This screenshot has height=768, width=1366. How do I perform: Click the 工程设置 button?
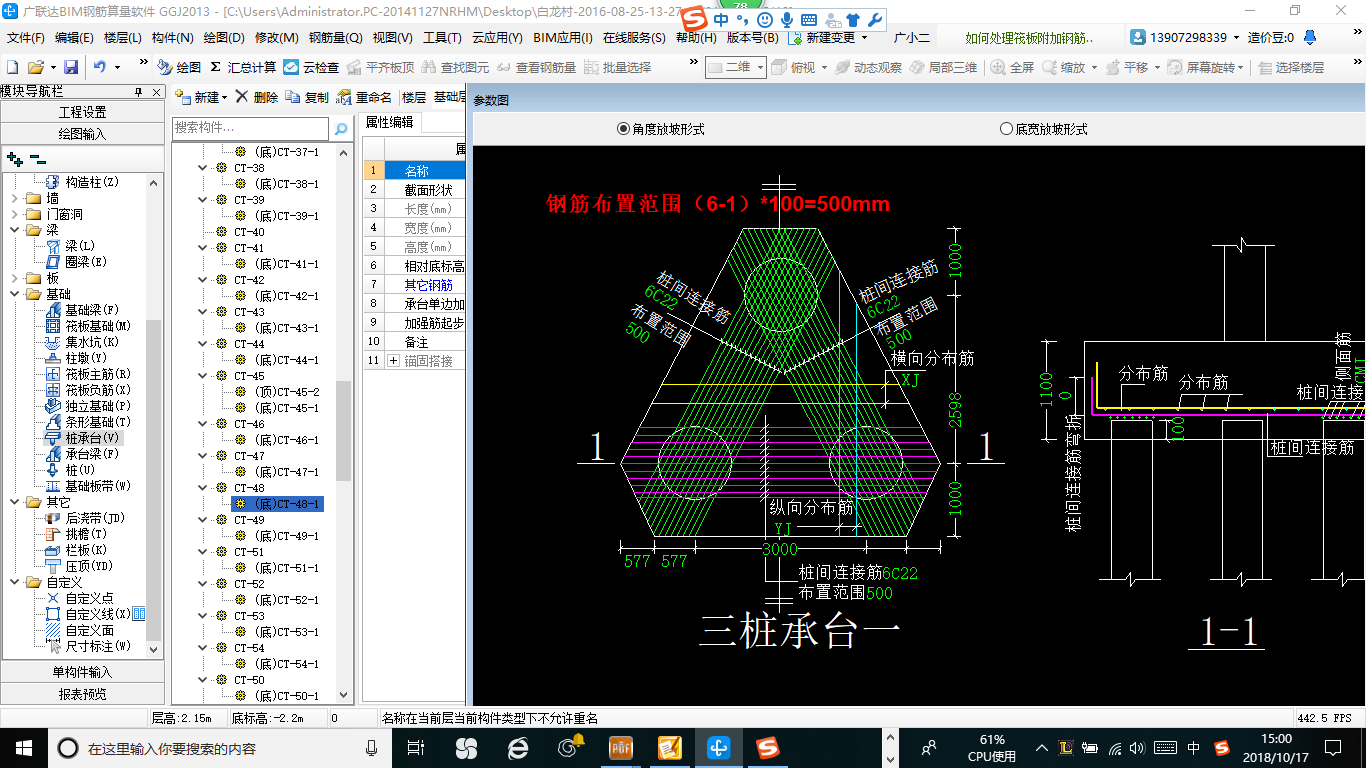click(x=82, y=112)
